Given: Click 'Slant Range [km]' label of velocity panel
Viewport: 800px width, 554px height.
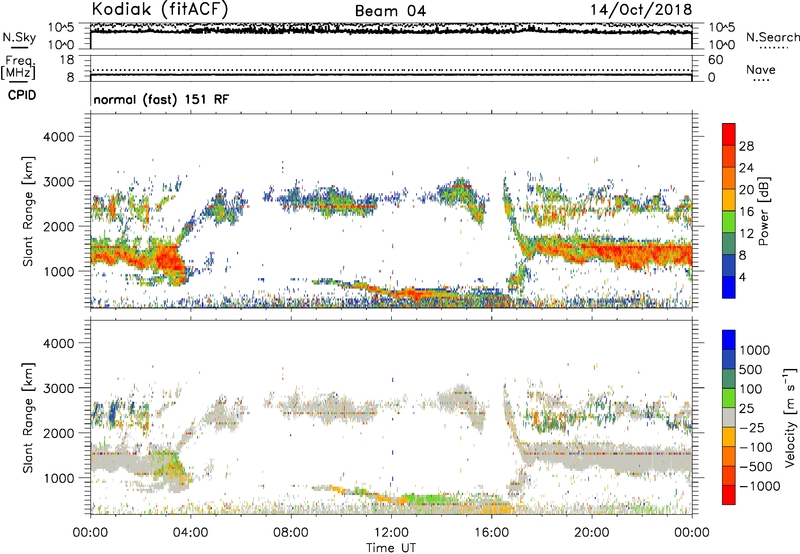Looking at the screenshot, I should [x=28, y=417].
